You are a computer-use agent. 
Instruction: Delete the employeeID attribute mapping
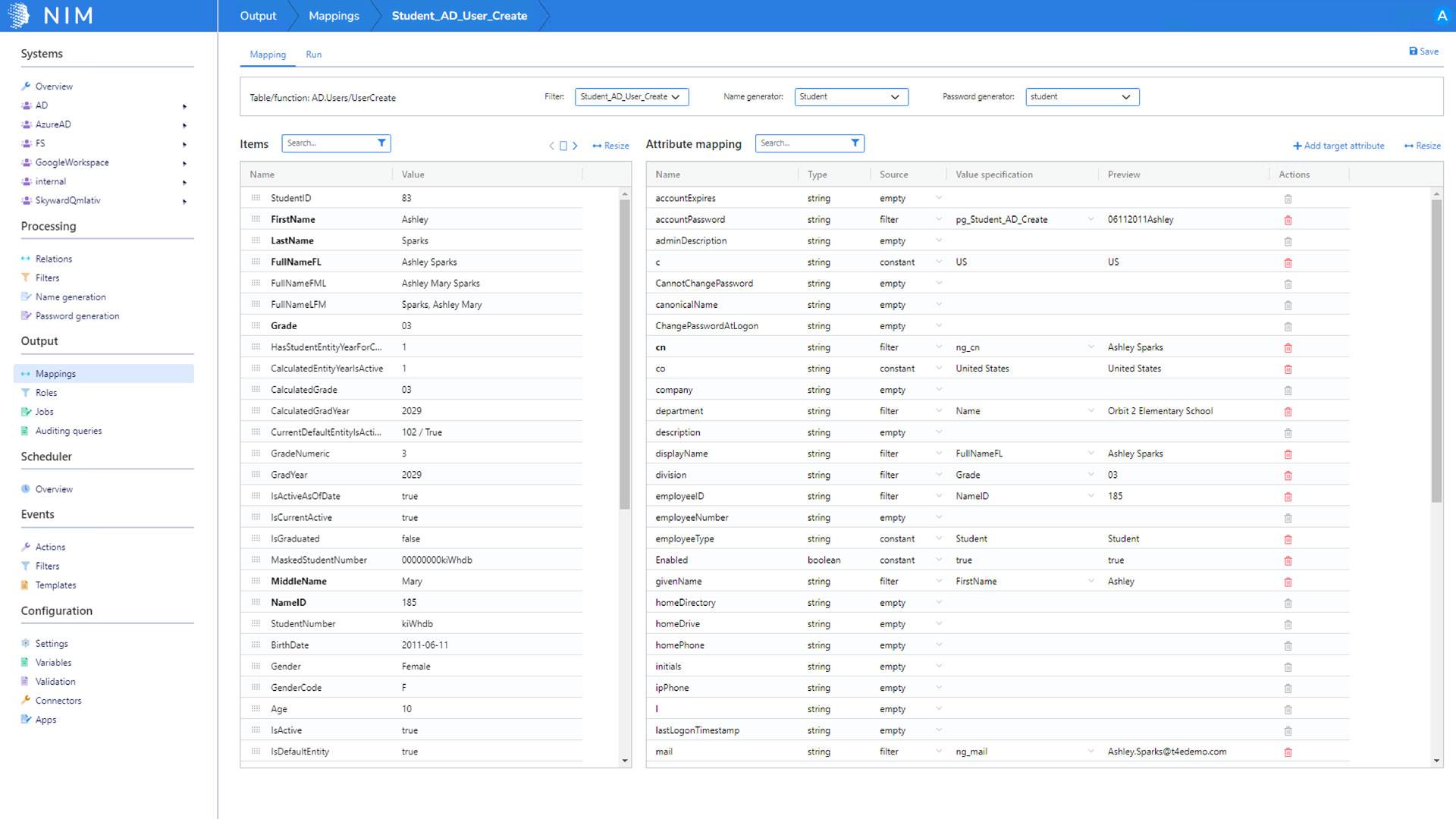[1288, 496]
